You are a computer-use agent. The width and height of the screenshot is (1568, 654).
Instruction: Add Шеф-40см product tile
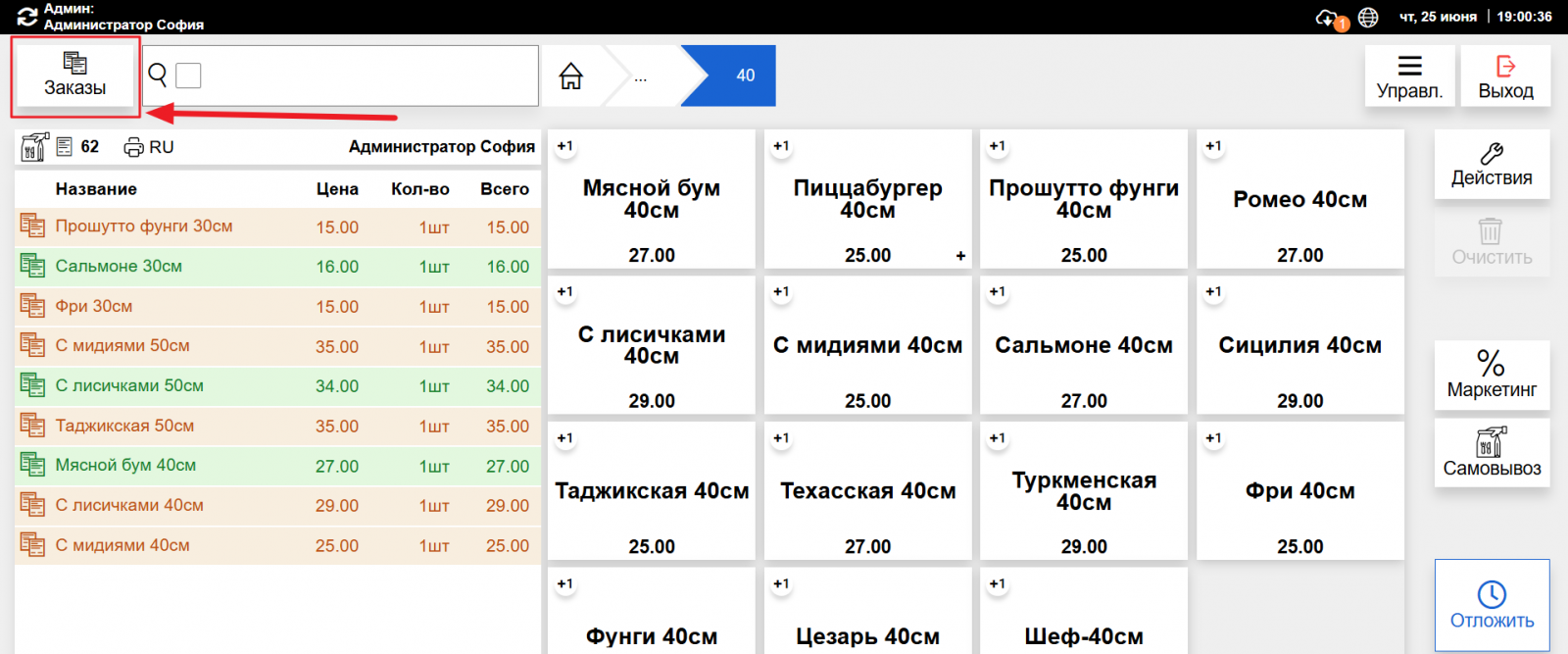(1084, 611)
